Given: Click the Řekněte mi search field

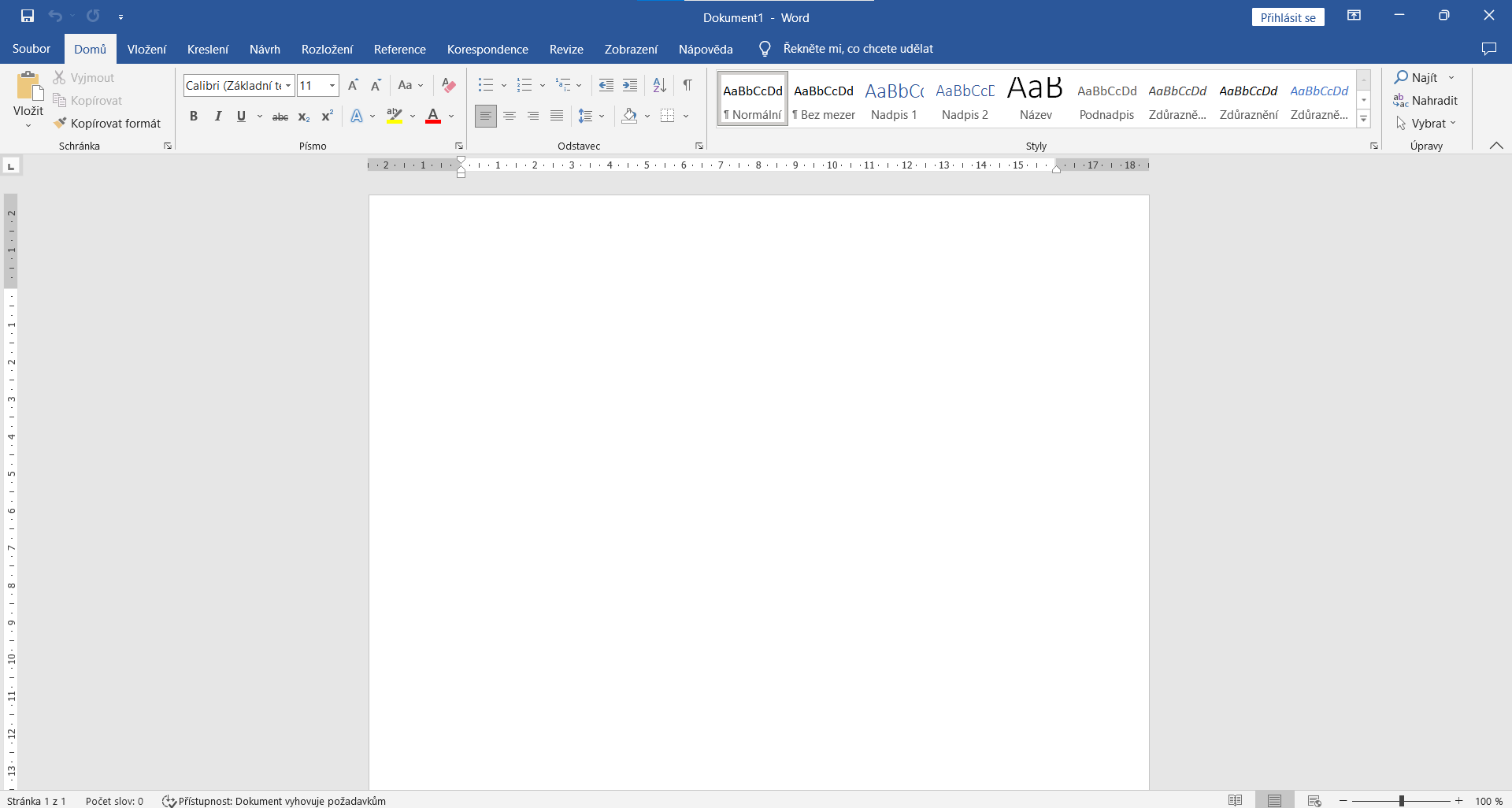Looking at the screenshot, I should pos(858,49).
